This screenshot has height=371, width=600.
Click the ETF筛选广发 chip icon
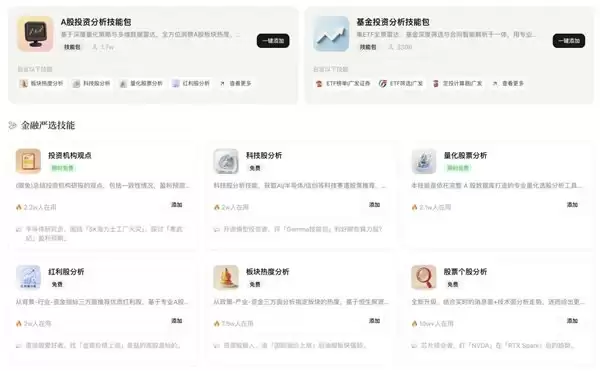[383, 83]
